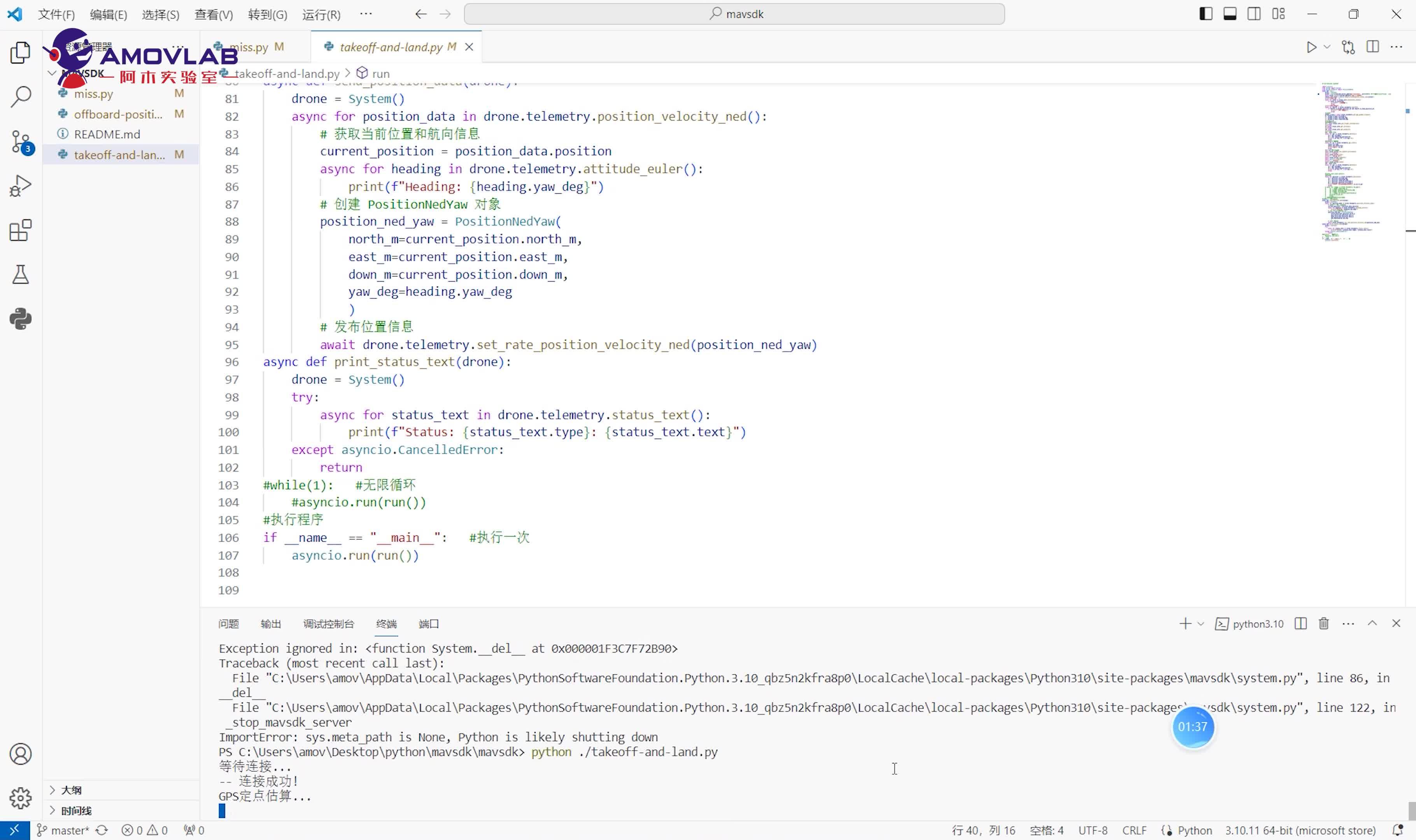Open the Source Control view

coord(21,142)
